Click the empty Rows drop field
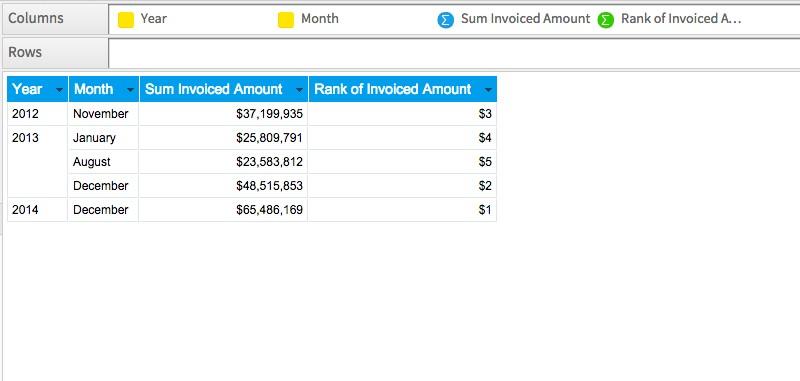Viewport: 800px width, 381px height. [x=454, y=53]
